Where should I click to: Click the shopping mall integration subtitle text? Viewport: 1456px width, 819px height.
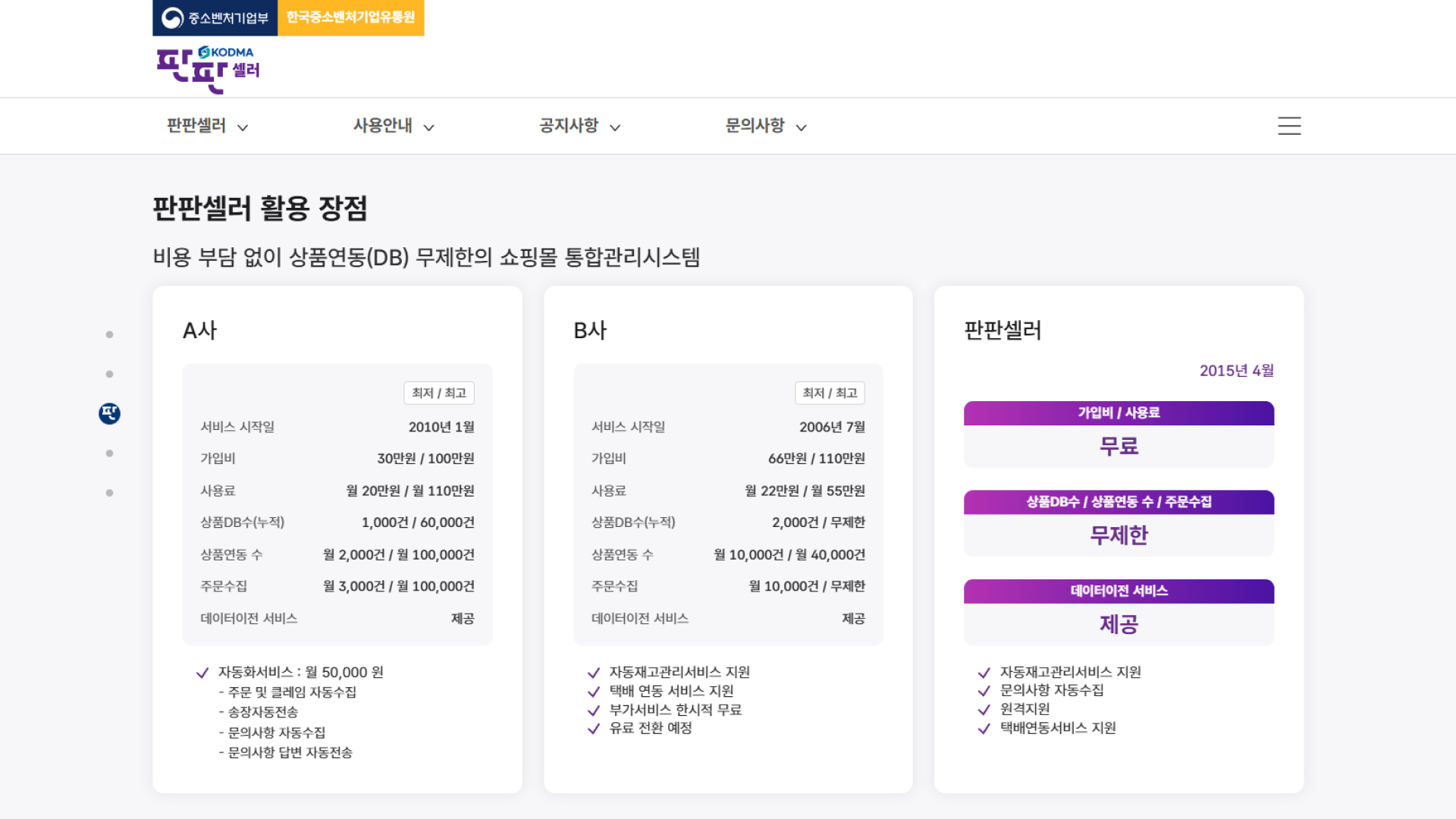426,257
